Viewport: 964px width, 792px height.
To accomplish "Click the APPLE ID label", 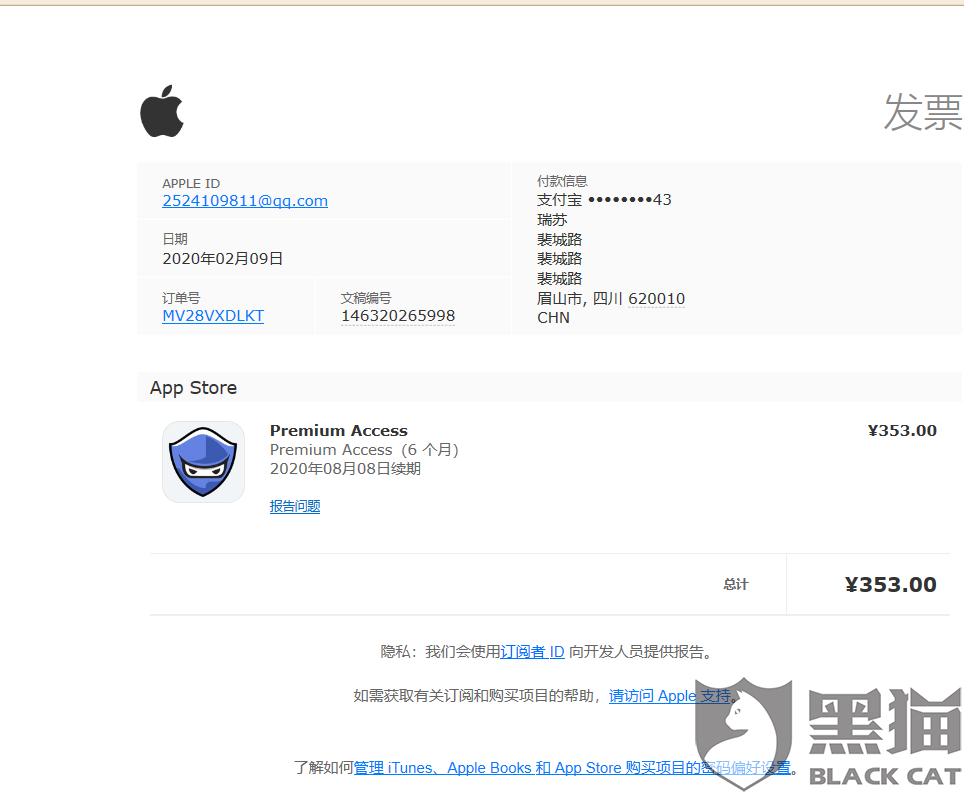I will coord(191,183).
